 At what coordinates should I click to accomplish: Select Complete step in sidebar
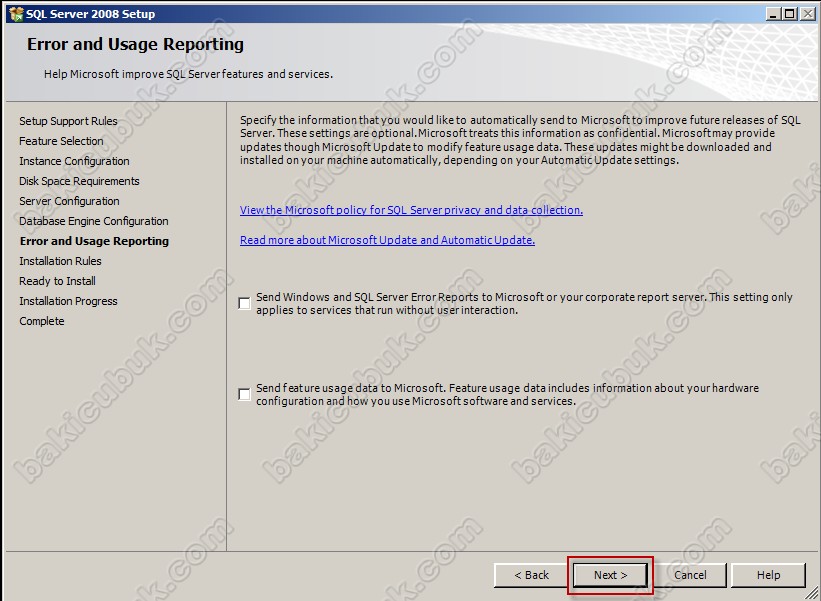[42, 321]
